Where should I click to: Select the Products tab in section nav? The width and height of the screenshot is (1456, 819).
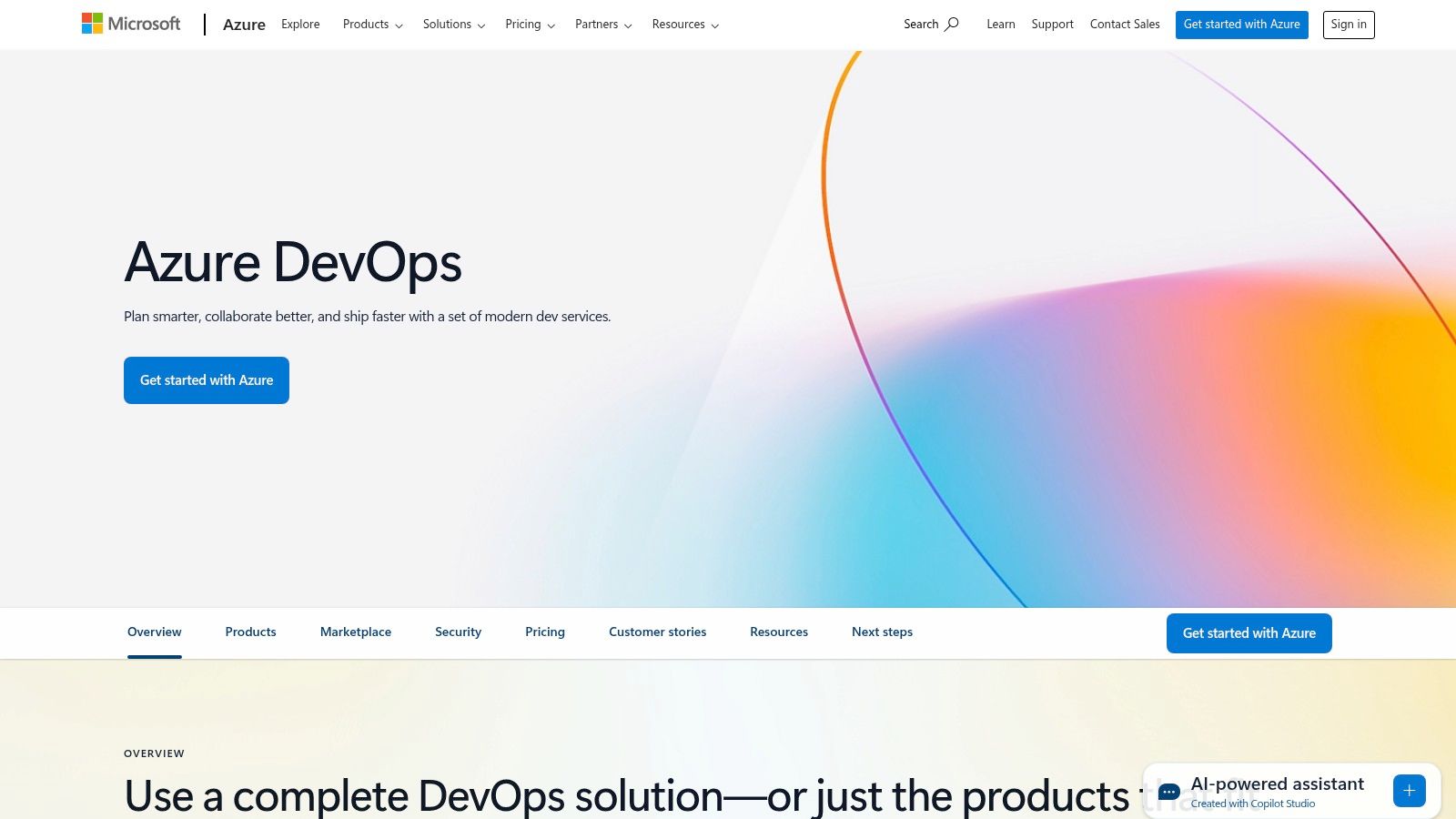[250, 632]
